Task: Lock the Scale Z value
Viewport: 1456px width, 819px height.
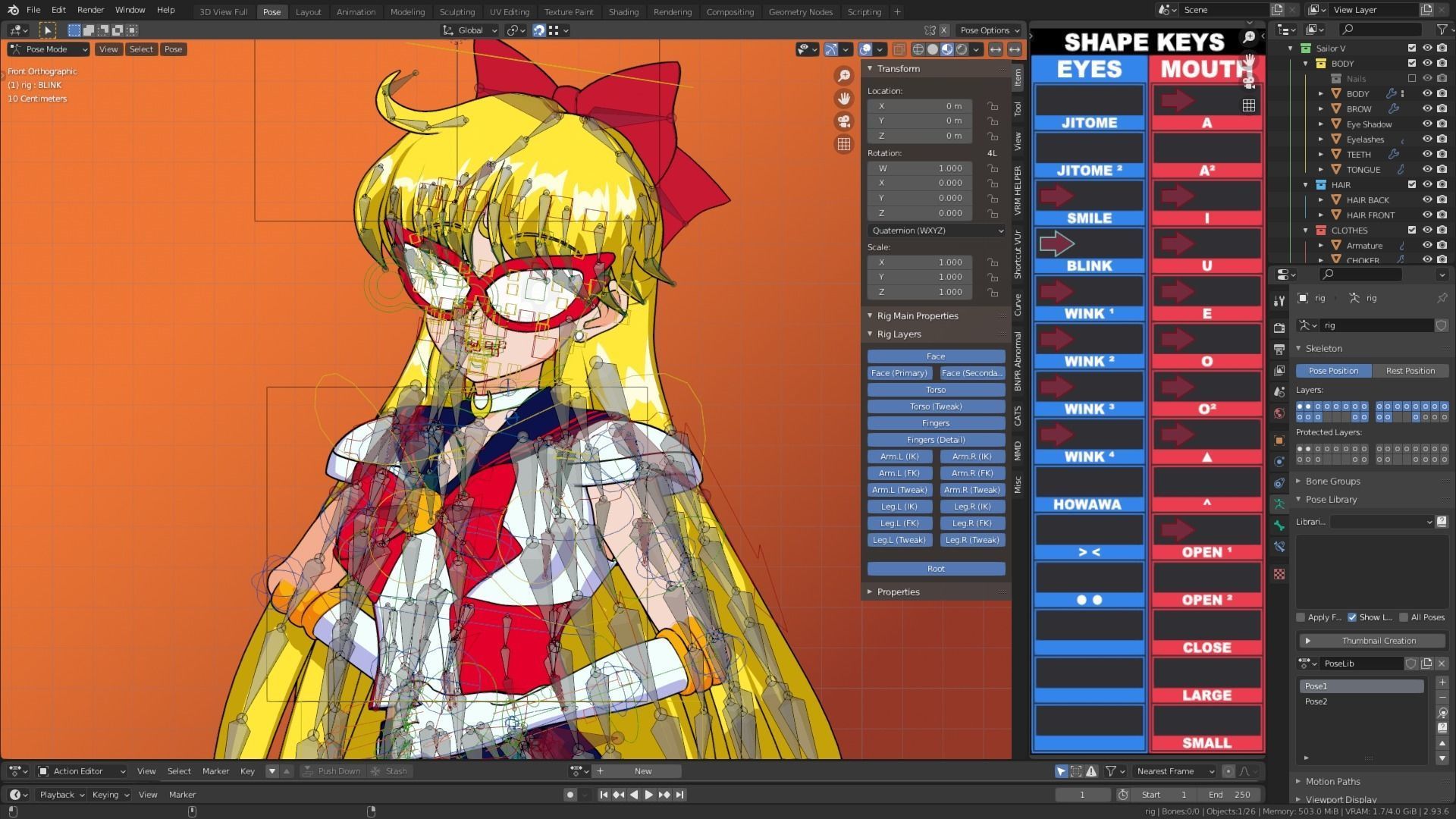Action: pos(992,292)
